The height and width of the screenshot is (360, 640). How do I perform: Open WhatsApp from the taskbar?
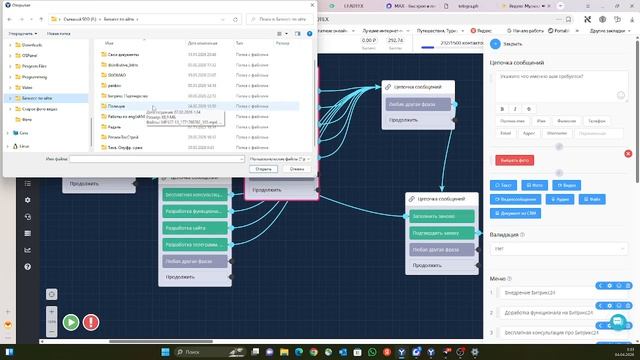(x=372, y=352)
